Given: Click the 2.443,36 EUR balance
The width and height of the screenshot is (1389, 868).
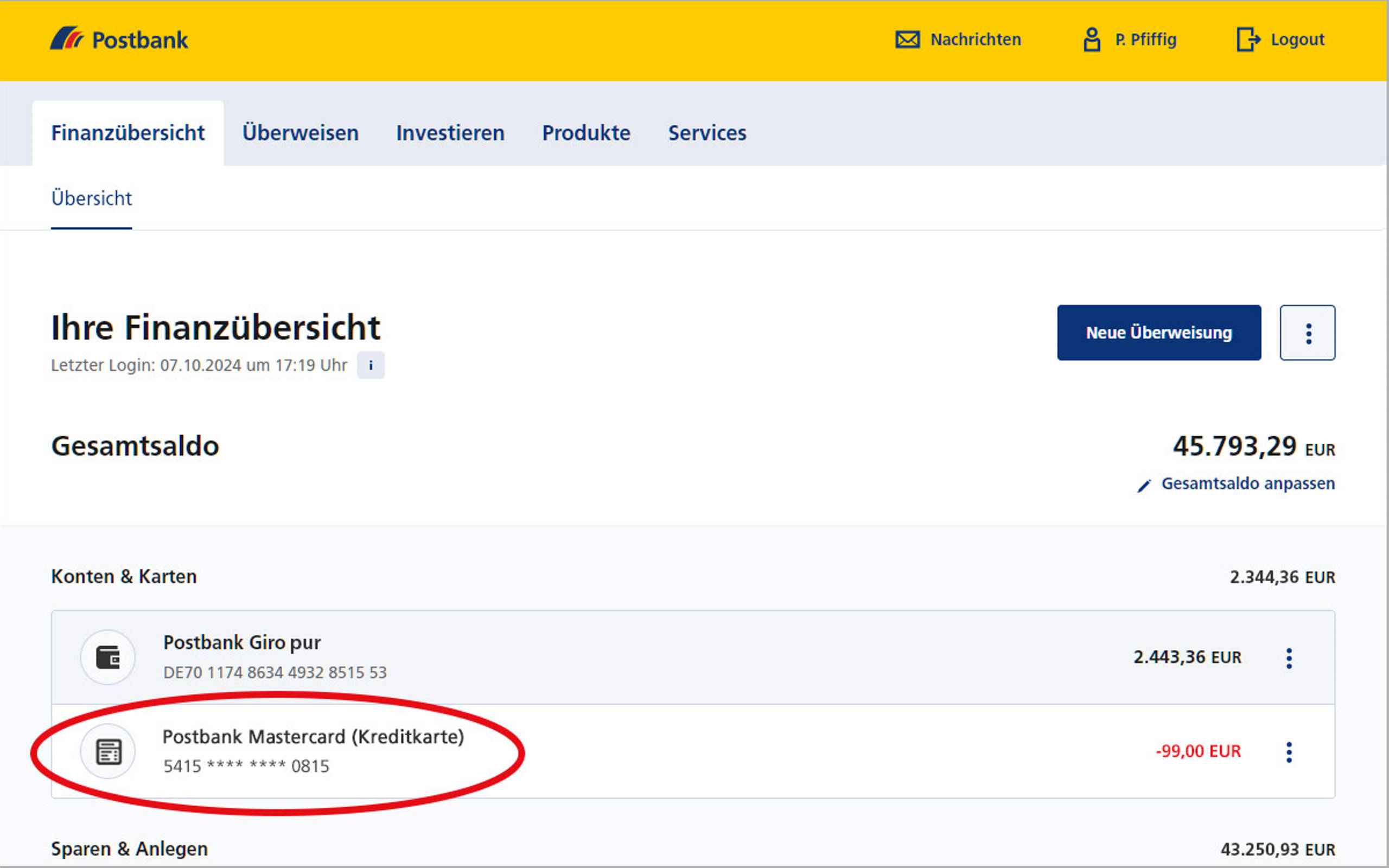Looking at the screenshot, I should (1187, 658).
